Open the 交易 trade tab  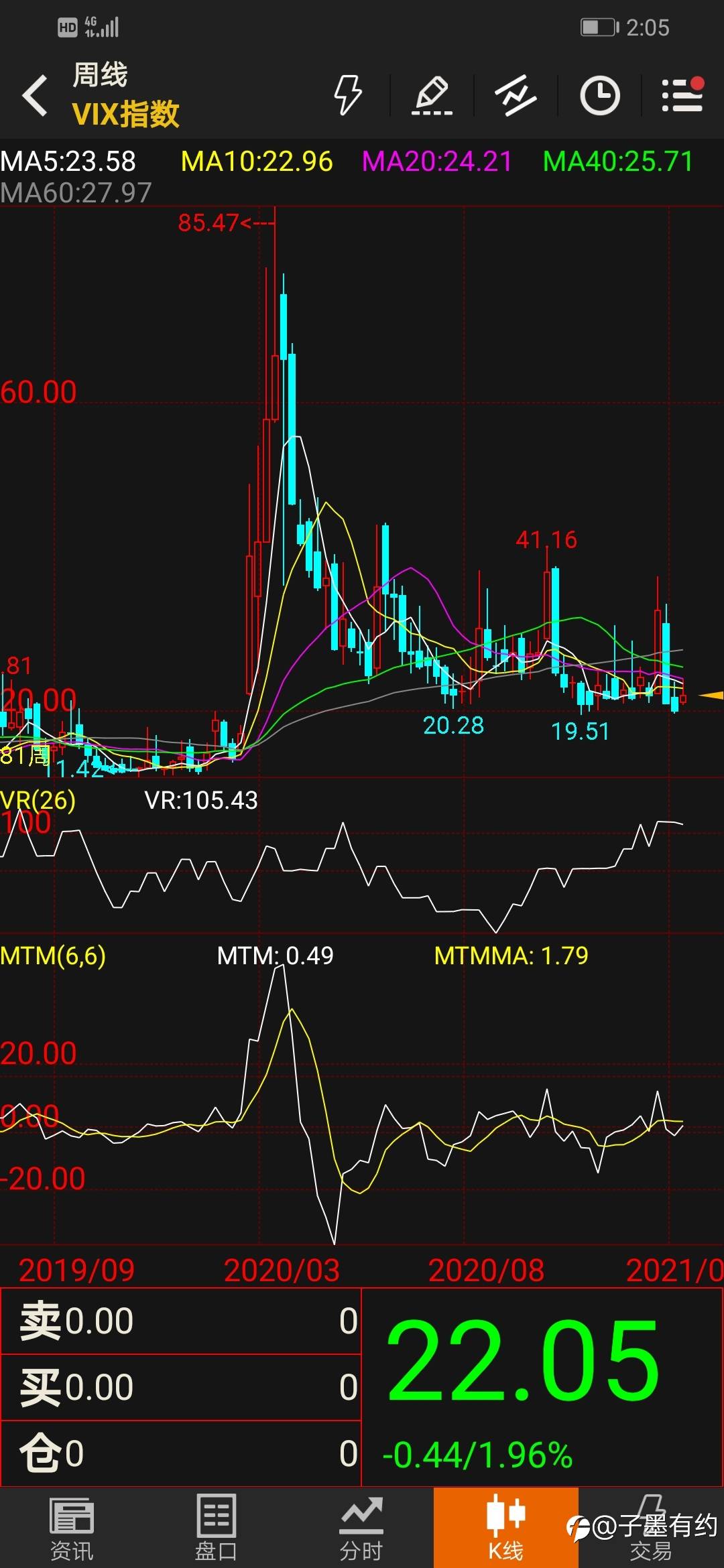click(650, 1528)
